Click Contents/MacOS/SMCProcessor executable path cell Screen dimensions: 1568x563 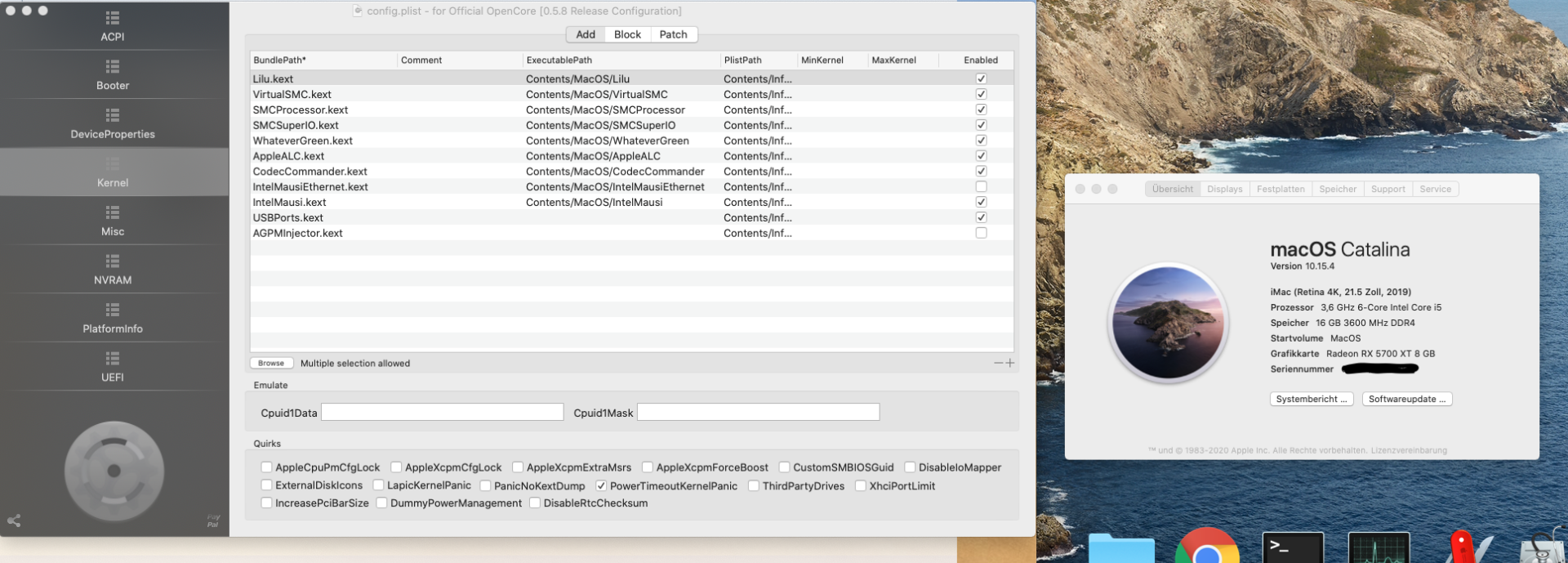tap(605, 109)
